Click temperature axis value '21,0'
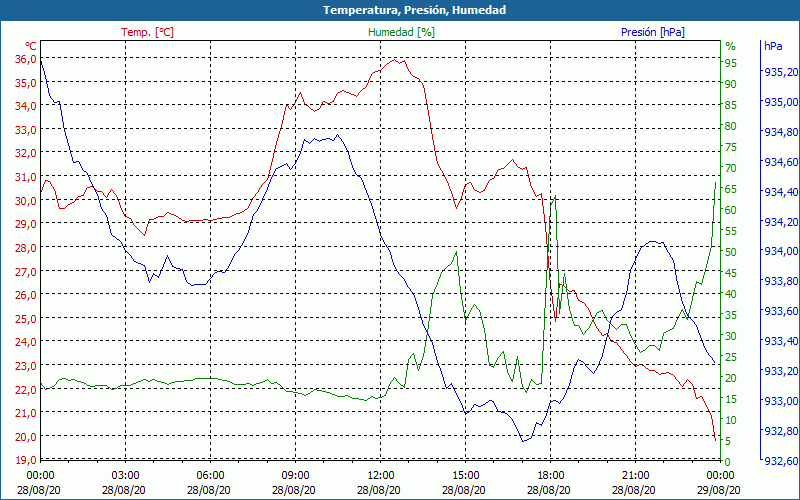800x500 pixels. 26,413
